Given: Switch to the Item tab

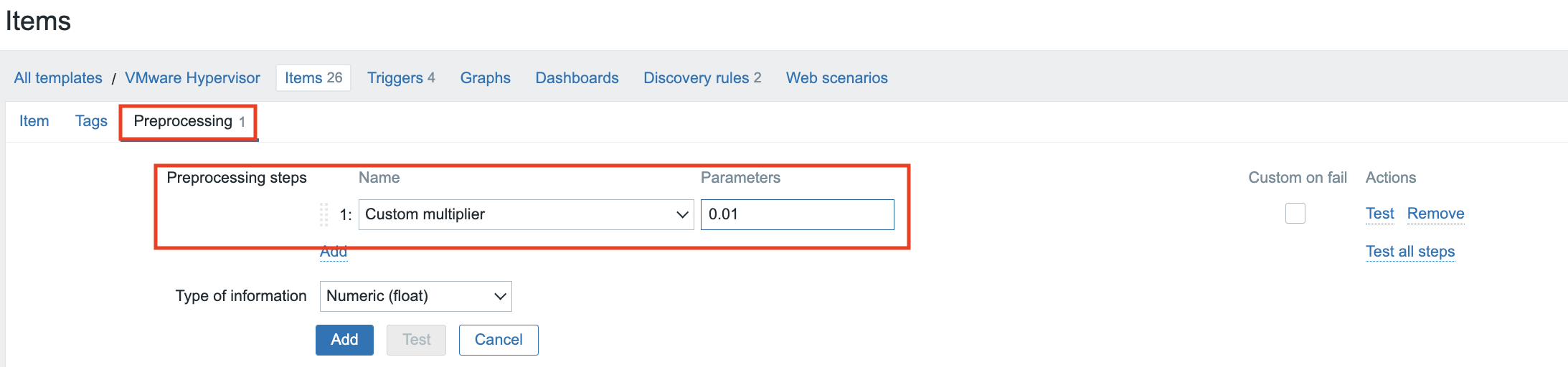Looking at the screenshot, I should click(x=34, y=121).
